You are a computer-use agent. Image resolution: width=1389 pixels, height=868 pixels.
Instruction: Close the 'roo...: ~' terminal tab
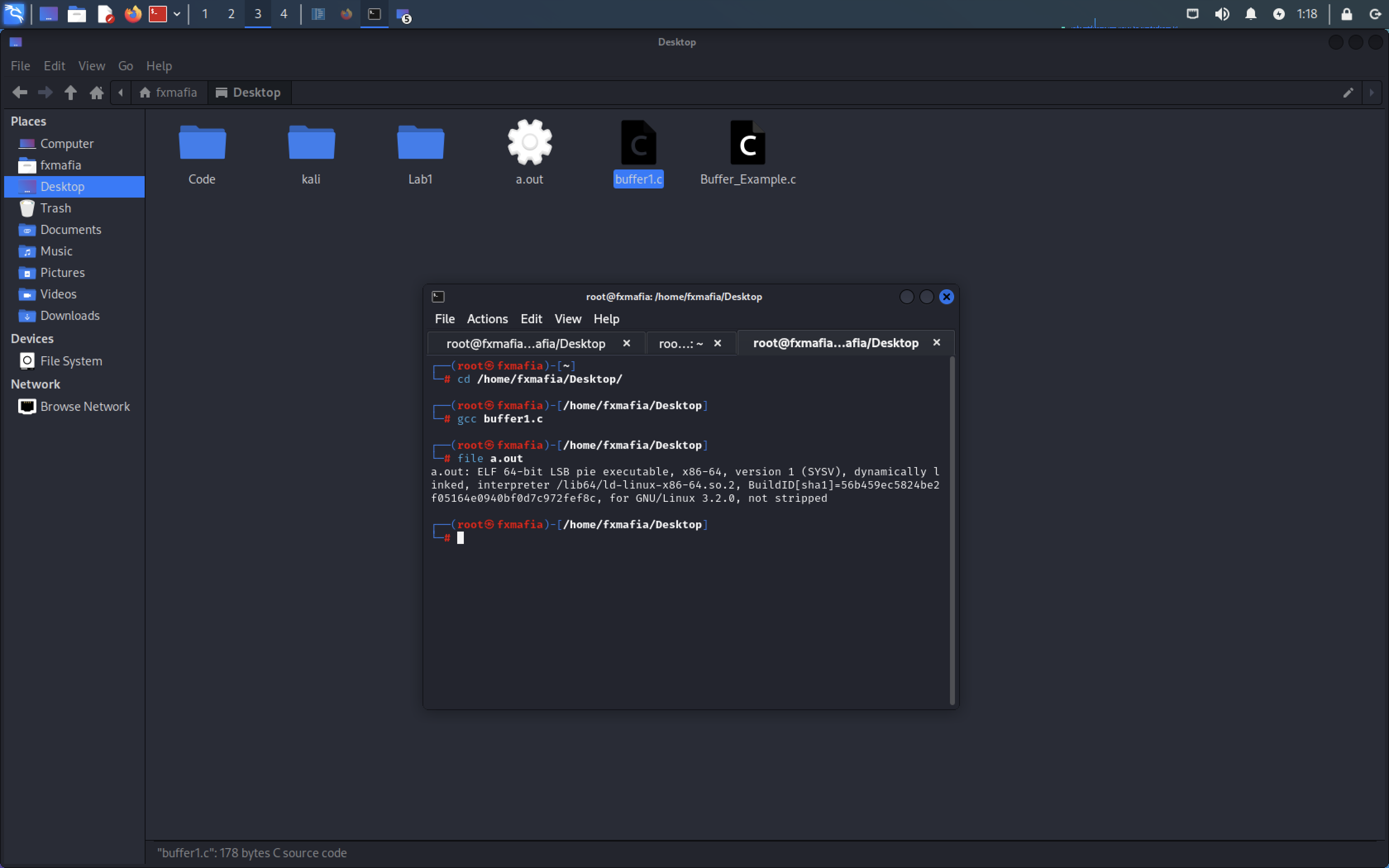click(x=718, y=343)
